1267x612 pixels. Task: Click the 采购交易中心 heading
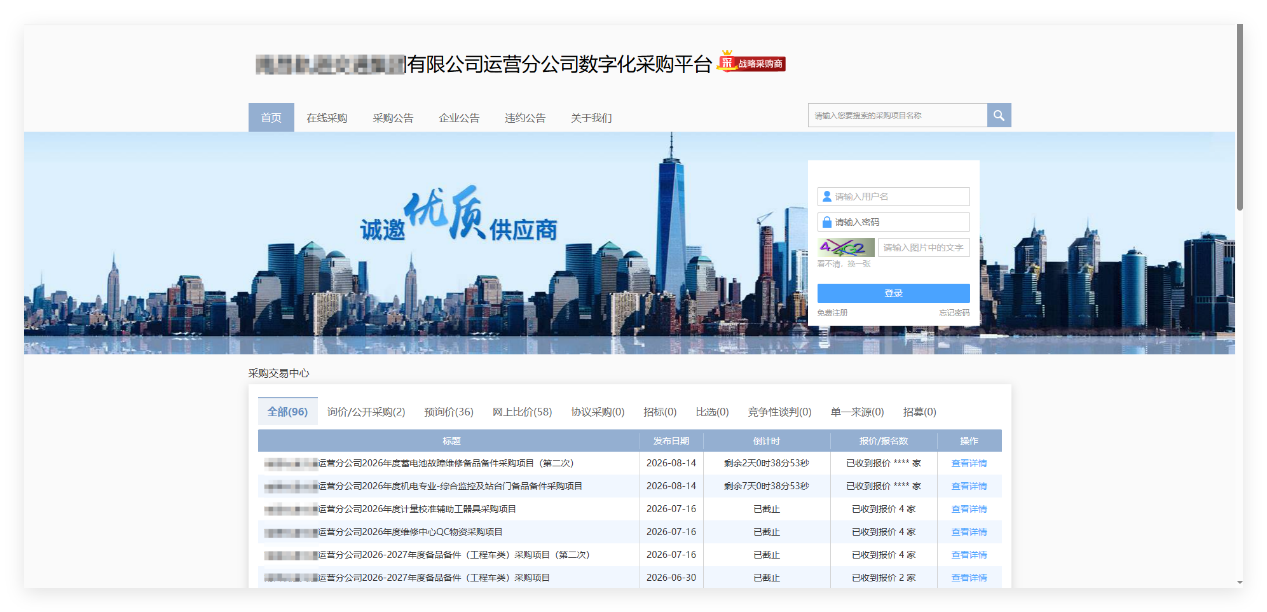click(279, 373)
